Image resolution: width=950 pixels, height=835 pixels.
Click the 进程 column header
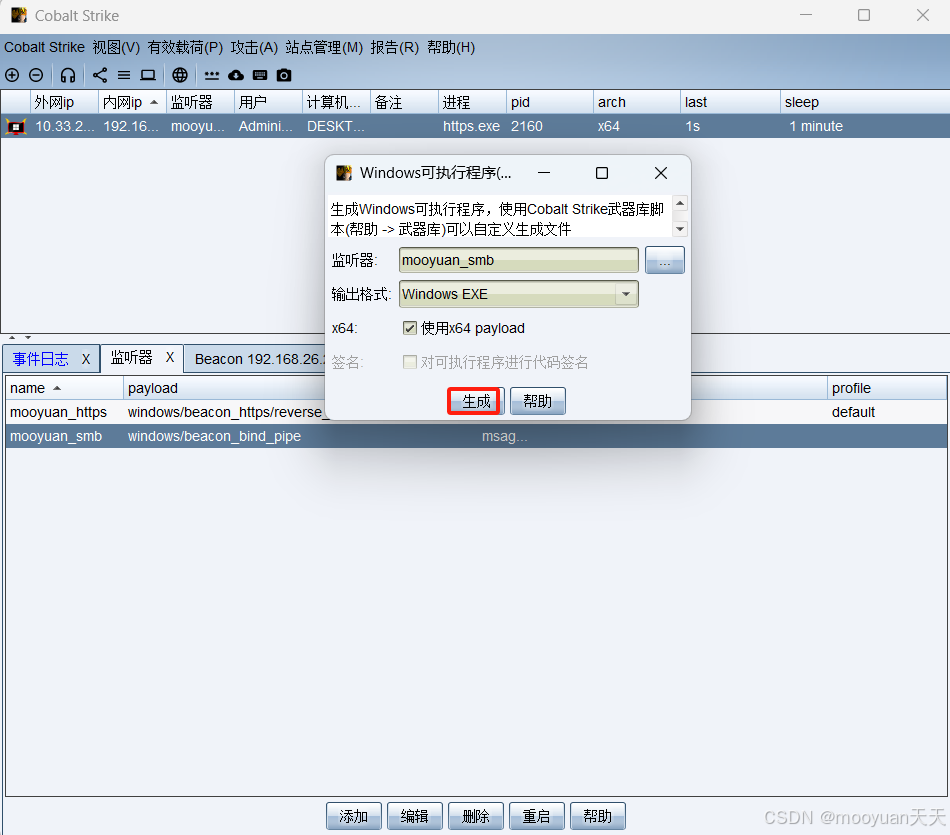[472, 102]
